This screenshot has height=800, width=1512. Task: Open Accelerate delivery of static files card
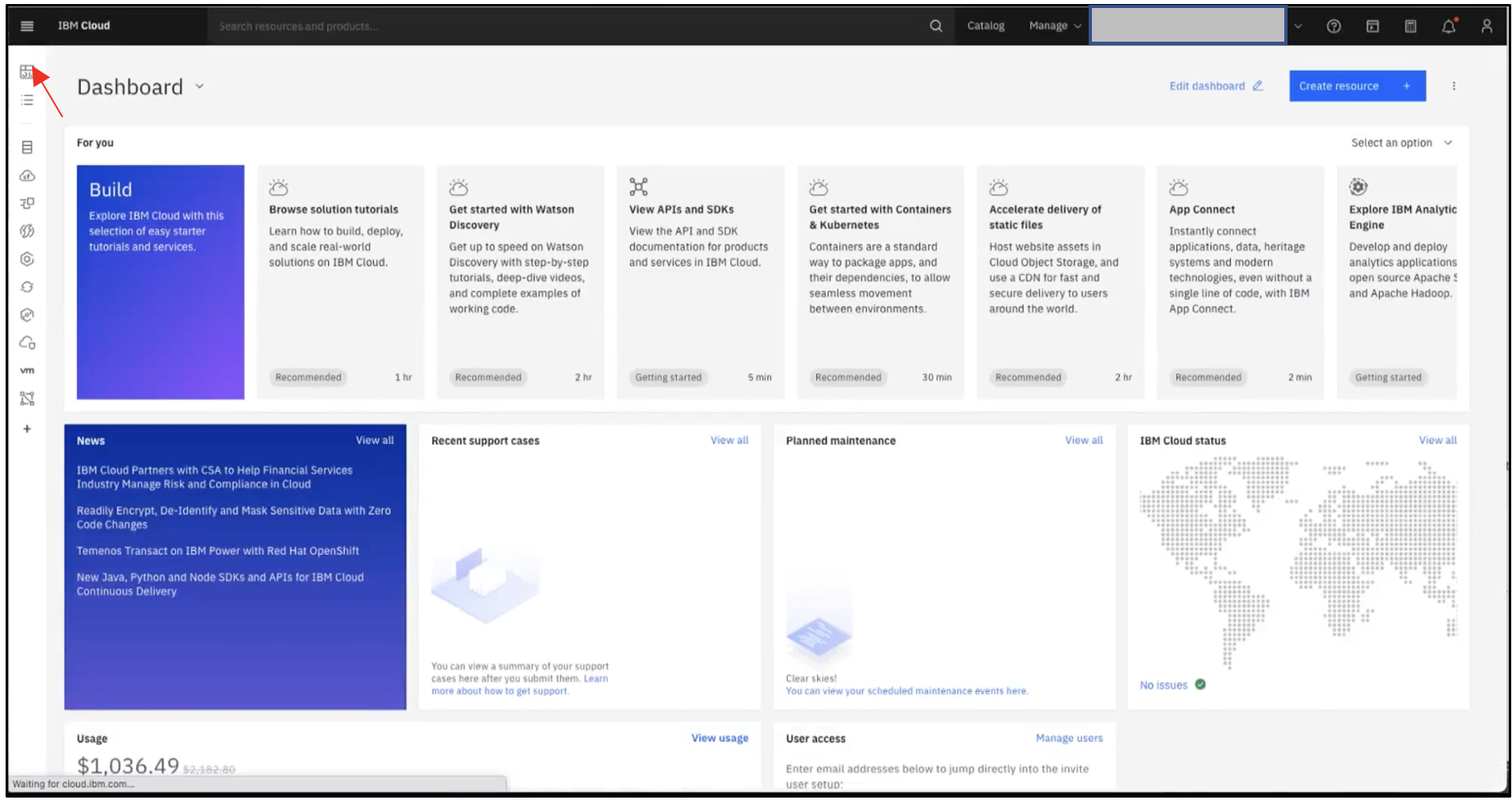[x=1061, y=282]
